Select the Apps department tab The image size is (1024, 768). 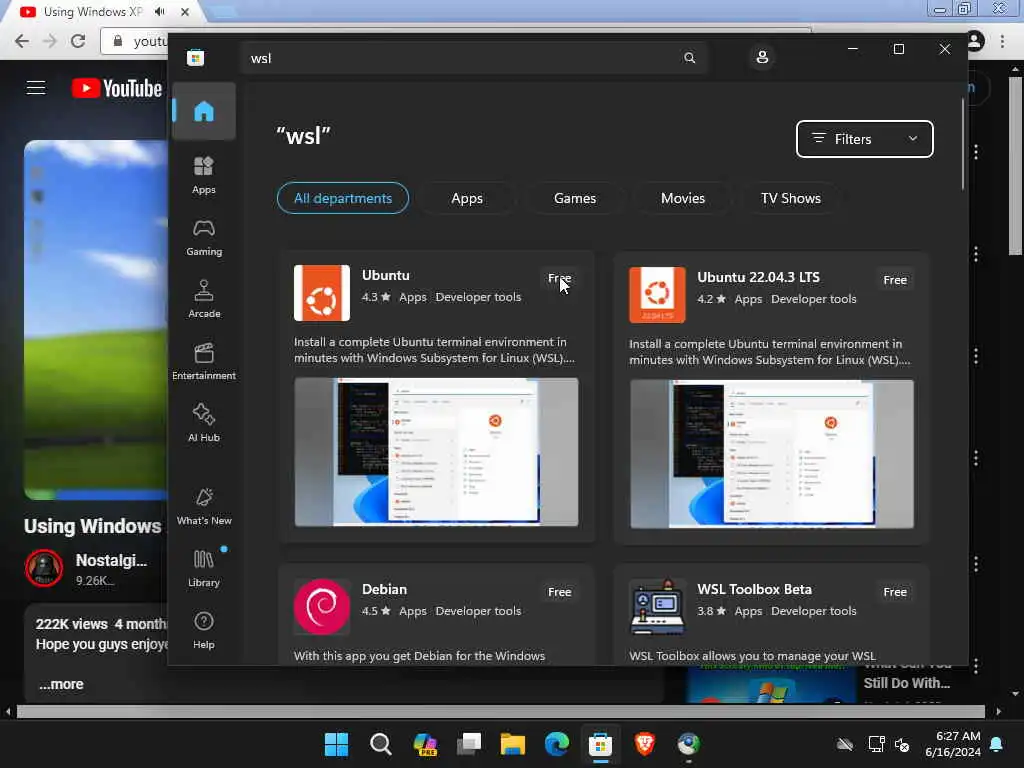coord(467,198)
